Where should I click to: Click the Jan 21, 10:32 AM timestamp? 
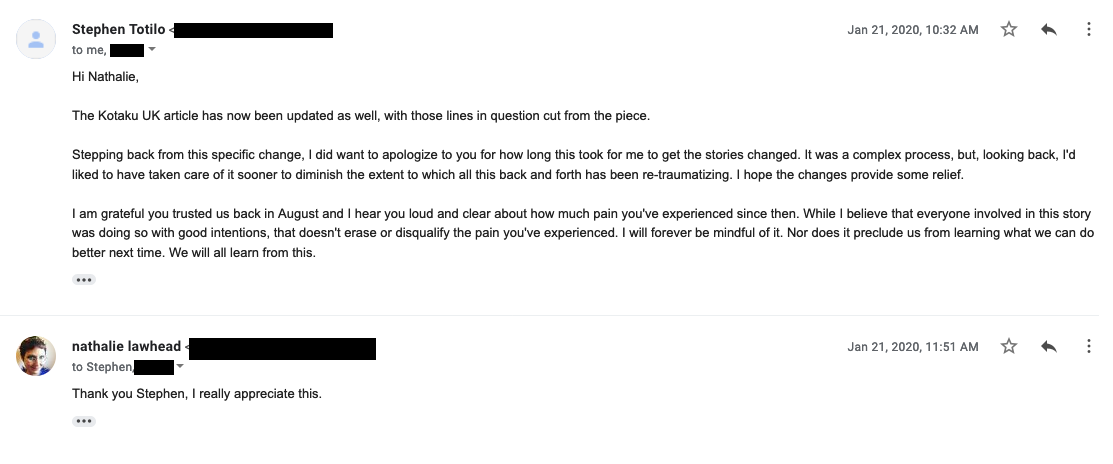[912, 30]
